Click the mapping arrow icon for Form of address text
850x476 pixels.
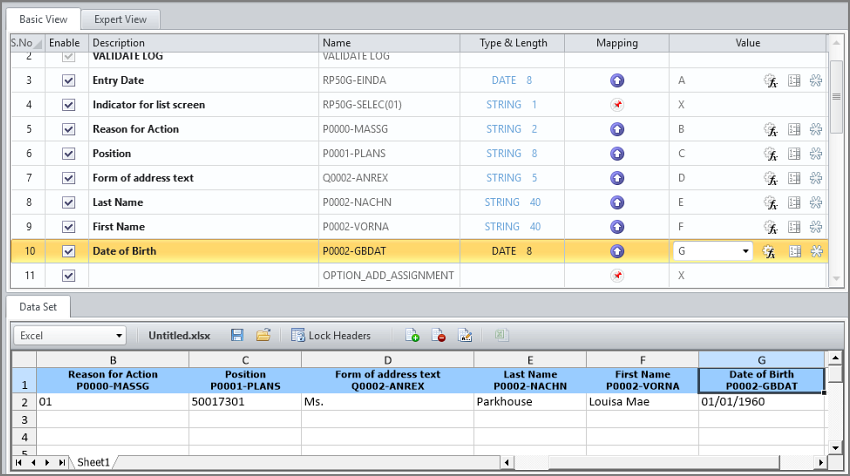pos(617,178)
